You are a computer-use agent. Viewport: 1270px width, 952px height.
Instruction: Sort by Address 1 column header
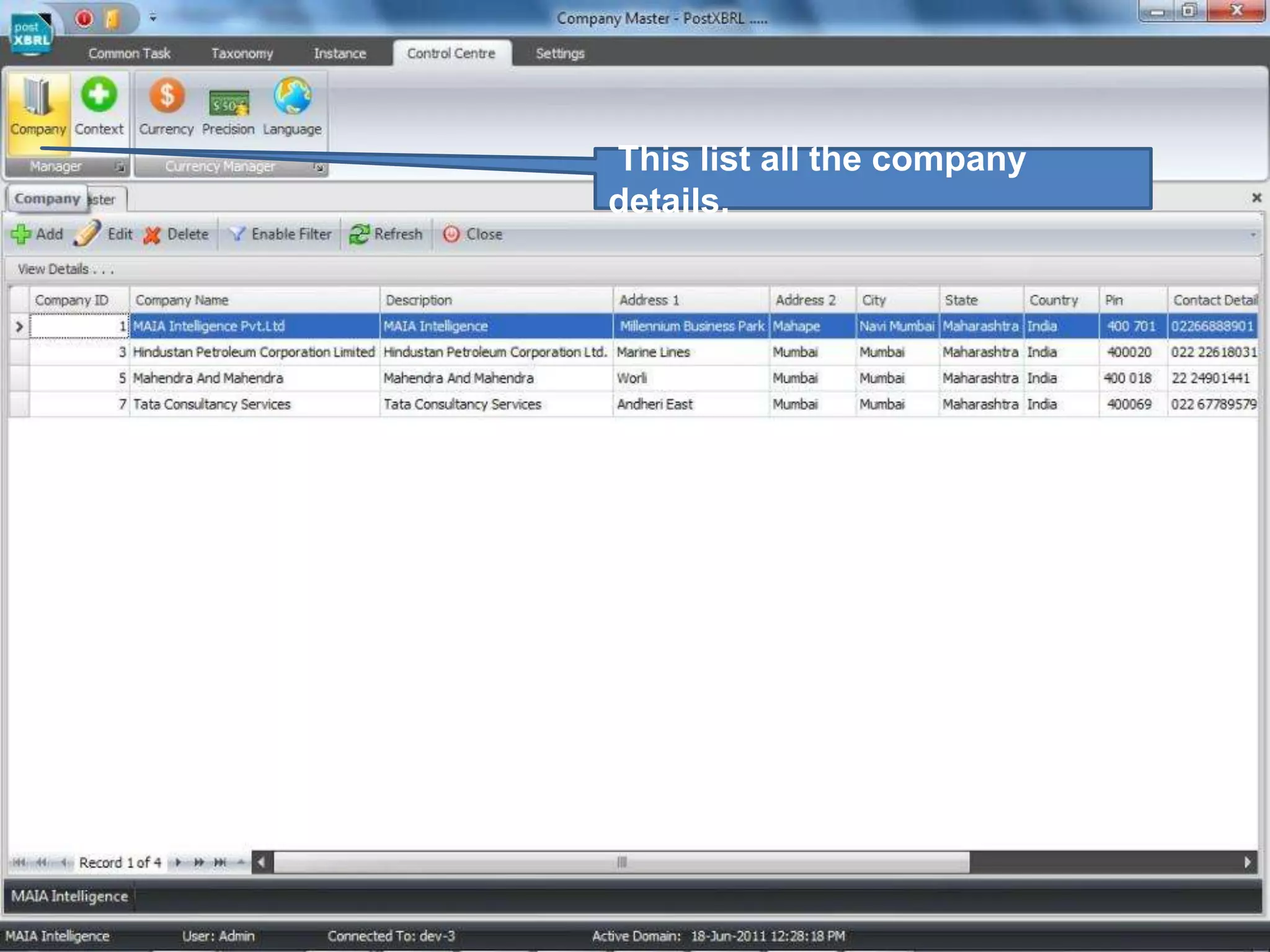pos(691,300)
